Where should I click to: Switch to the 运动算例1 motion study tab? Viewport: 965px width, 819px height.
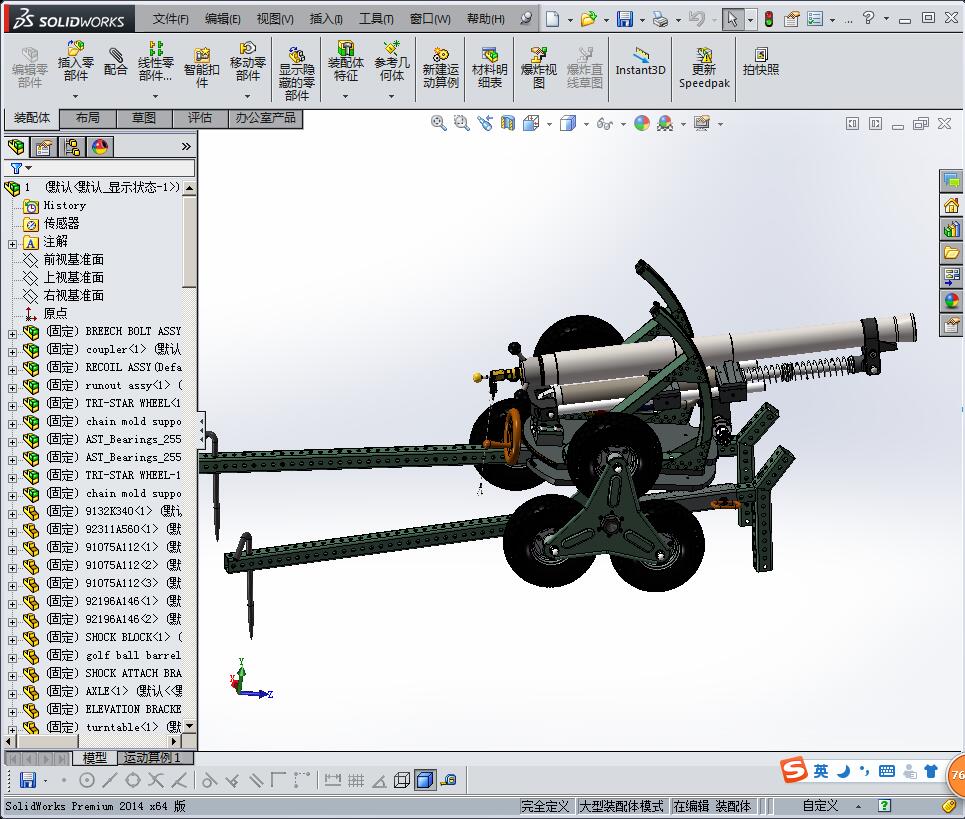151,757
